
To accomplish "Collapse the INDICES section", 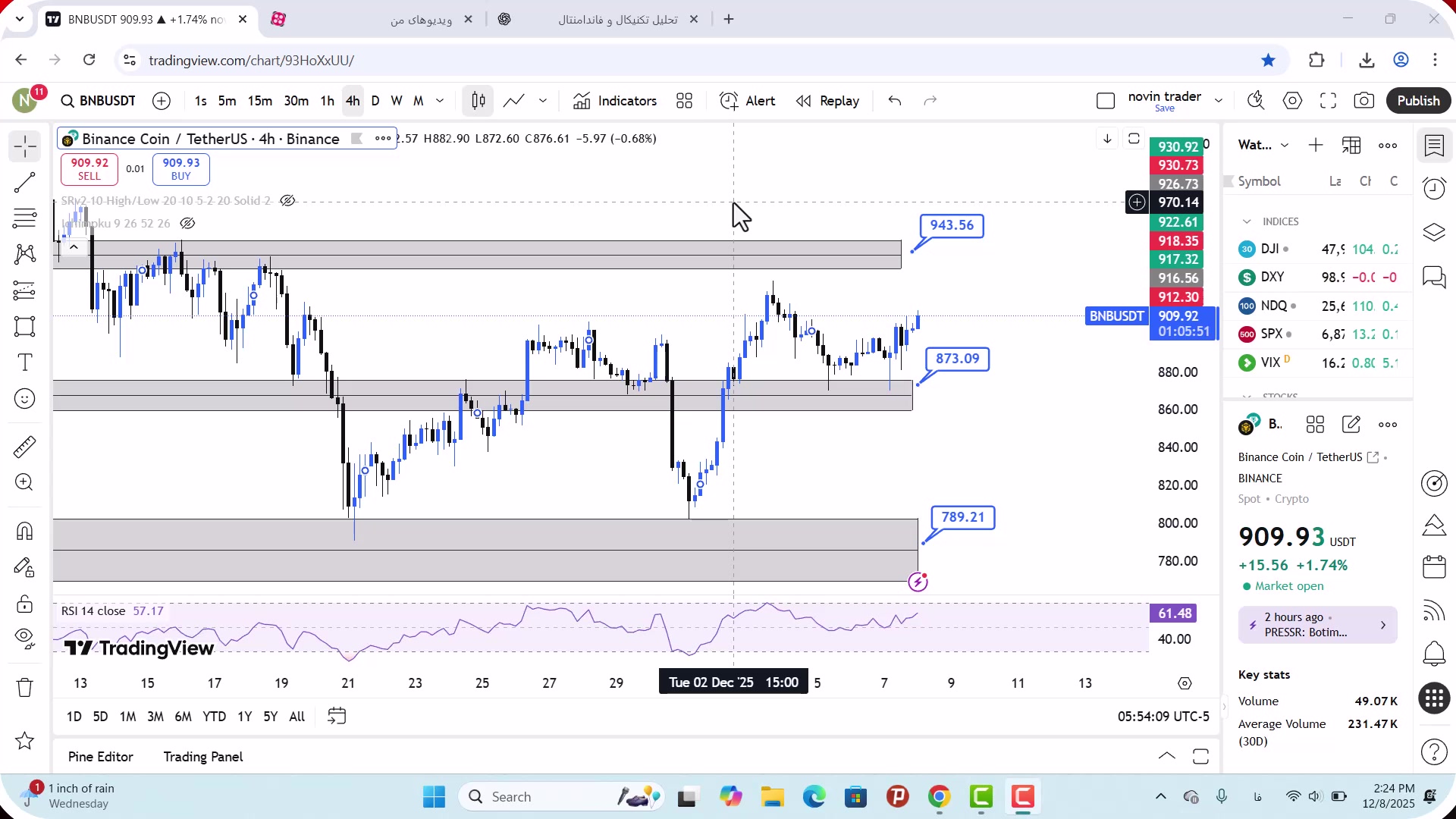I will point(1247,221).
